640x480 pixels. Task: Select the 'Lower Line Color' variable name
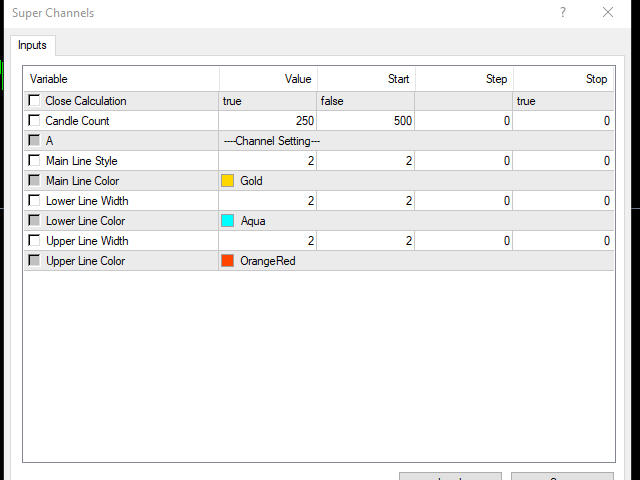85,221
